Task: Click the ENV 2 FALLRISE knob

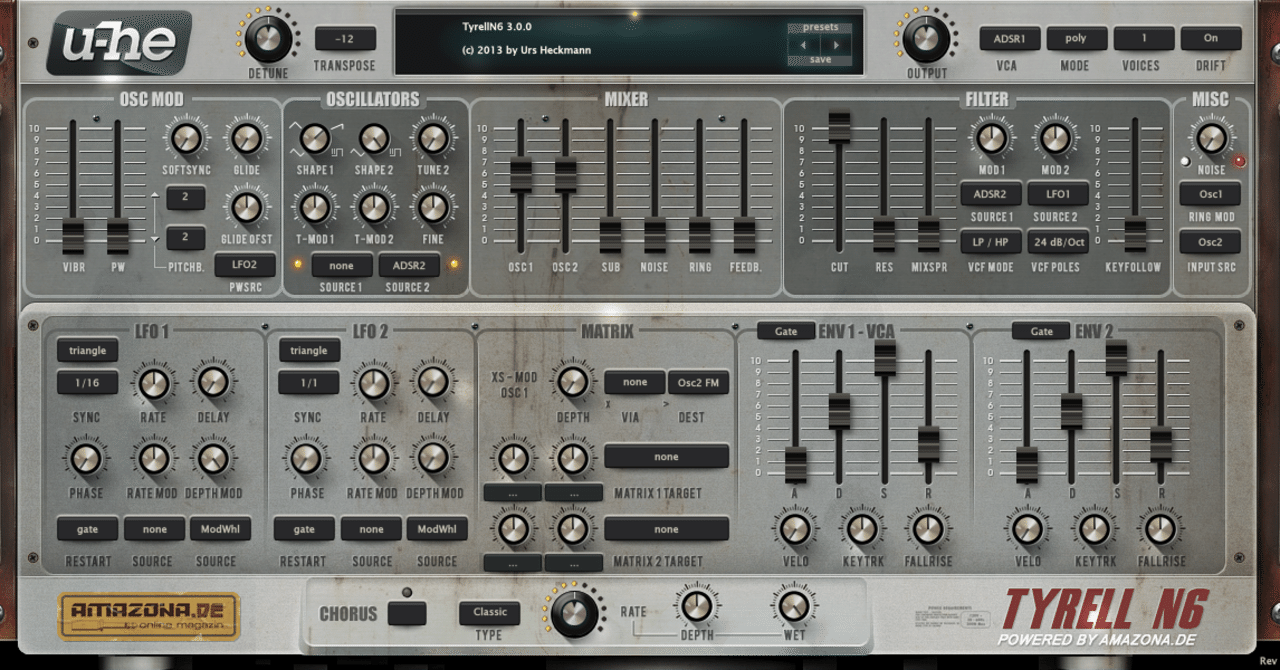Action: coord(1160,529)
